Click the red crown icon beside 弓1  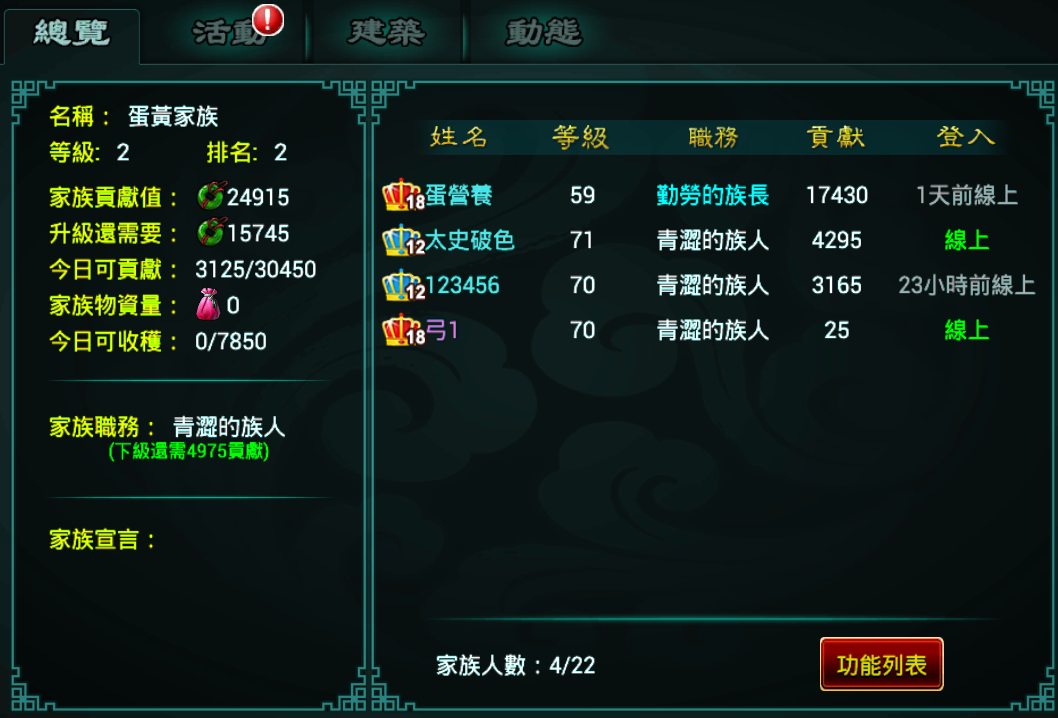(x=403, y=330)
